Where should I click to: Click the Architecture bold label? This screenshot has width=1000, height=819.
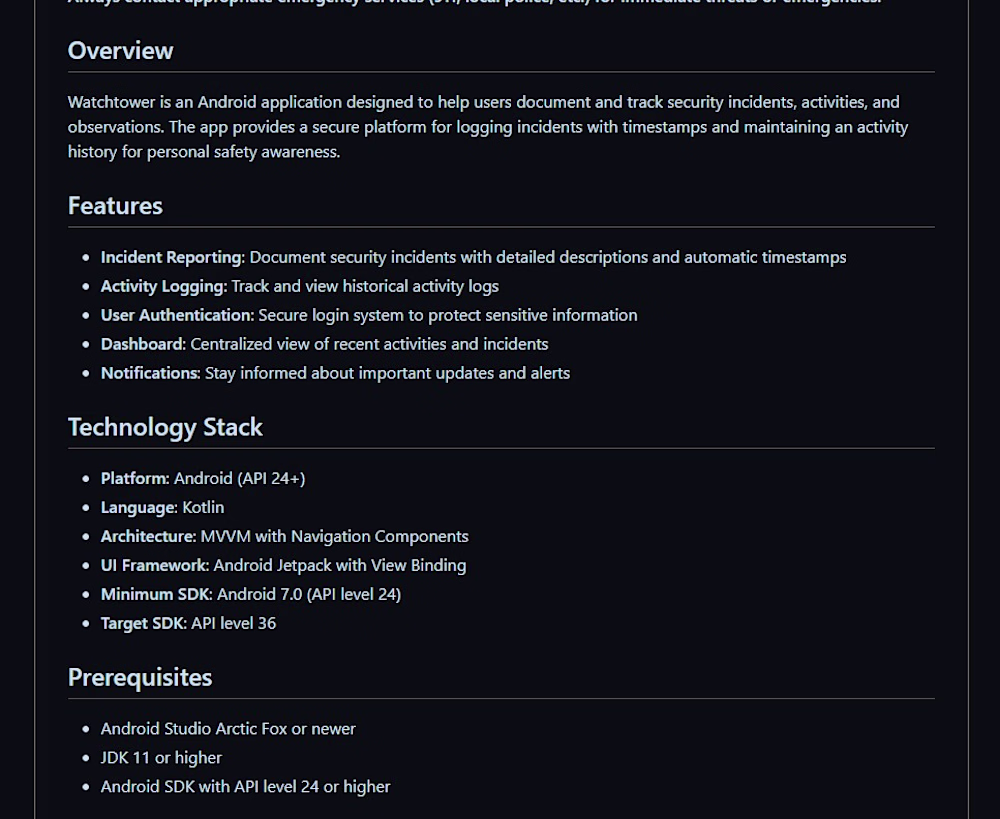pos(149,536)
